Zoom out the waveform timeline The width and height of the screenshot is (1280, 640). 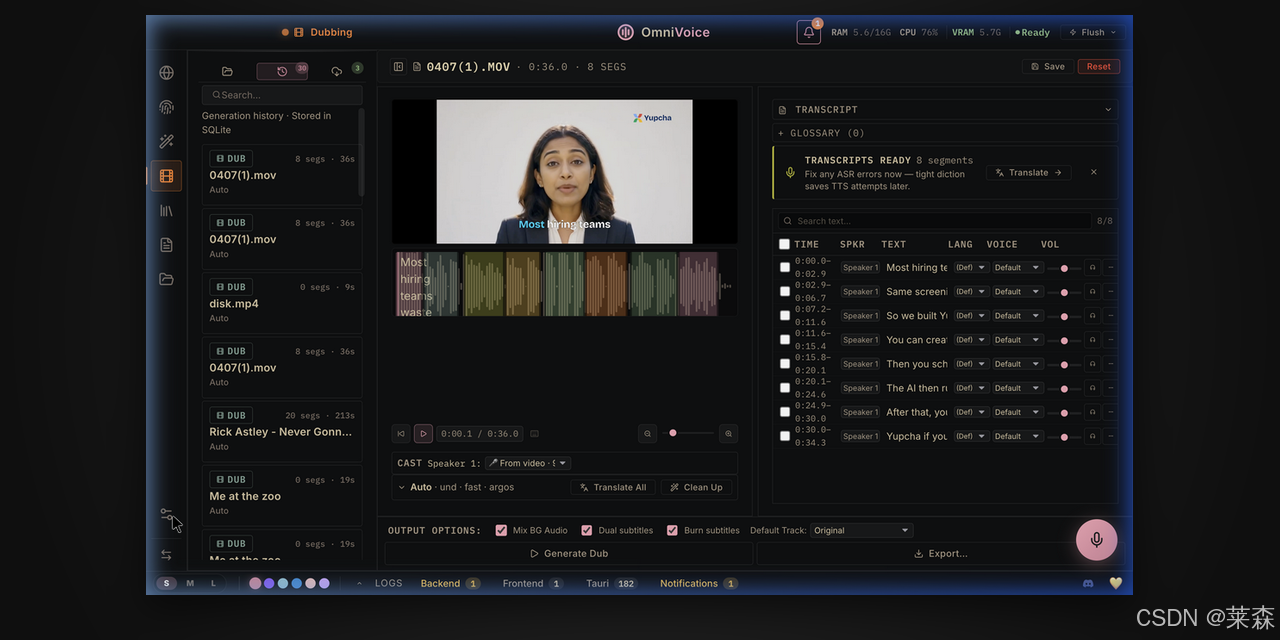[x=648, y=434]
